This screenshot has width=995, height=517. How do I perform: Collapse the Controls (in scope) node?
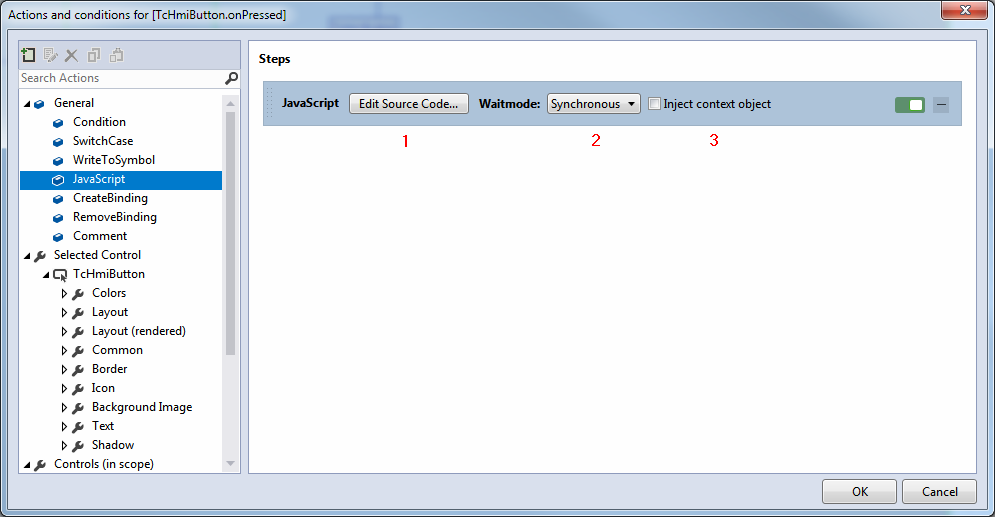[27, 465]
